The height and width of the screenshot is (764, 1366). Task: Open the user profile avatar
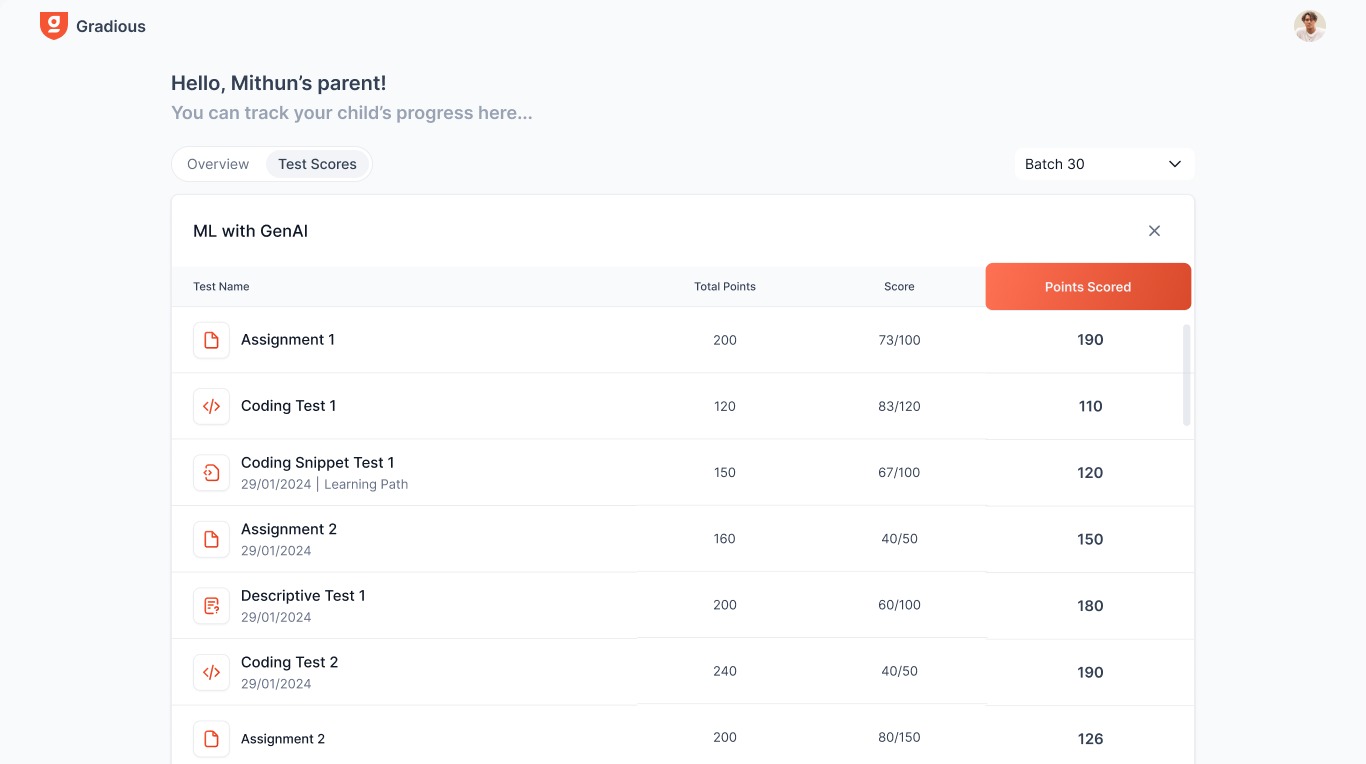(x=1309, y=26)
